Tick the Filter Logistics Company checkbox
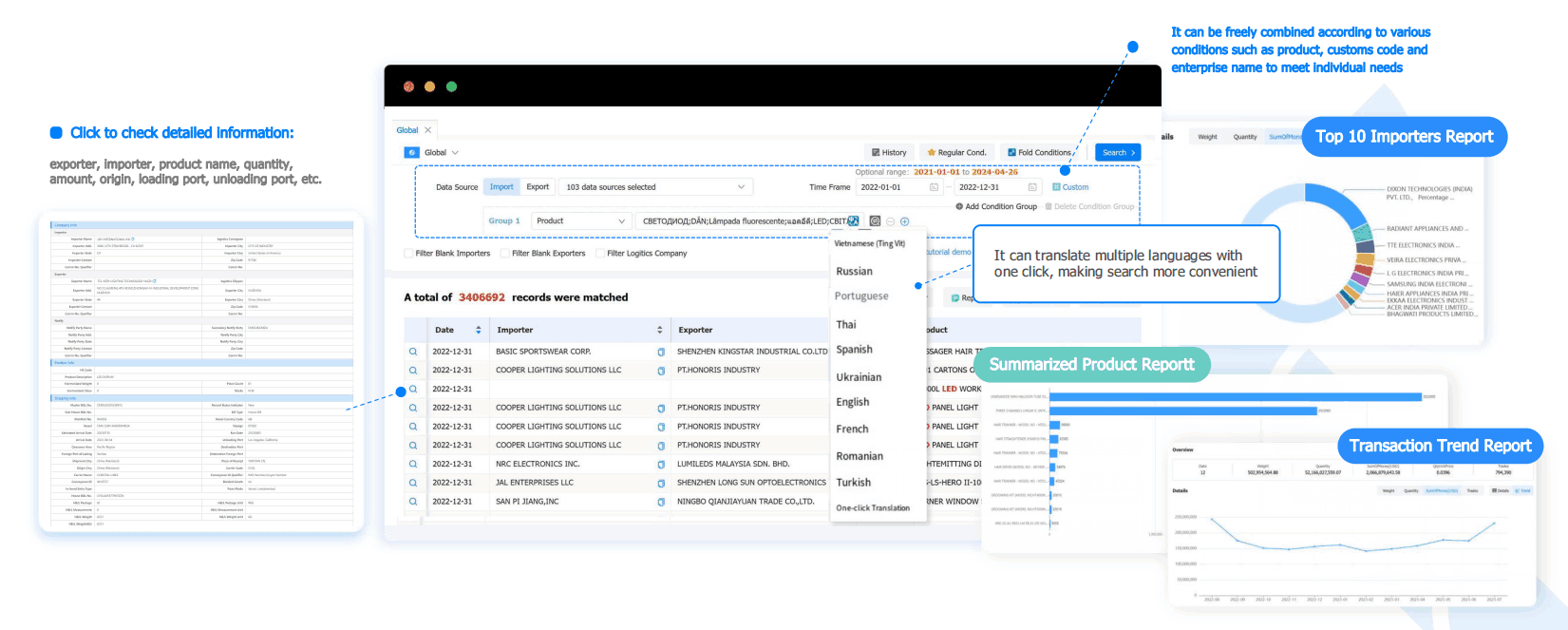 pos(599,254)
